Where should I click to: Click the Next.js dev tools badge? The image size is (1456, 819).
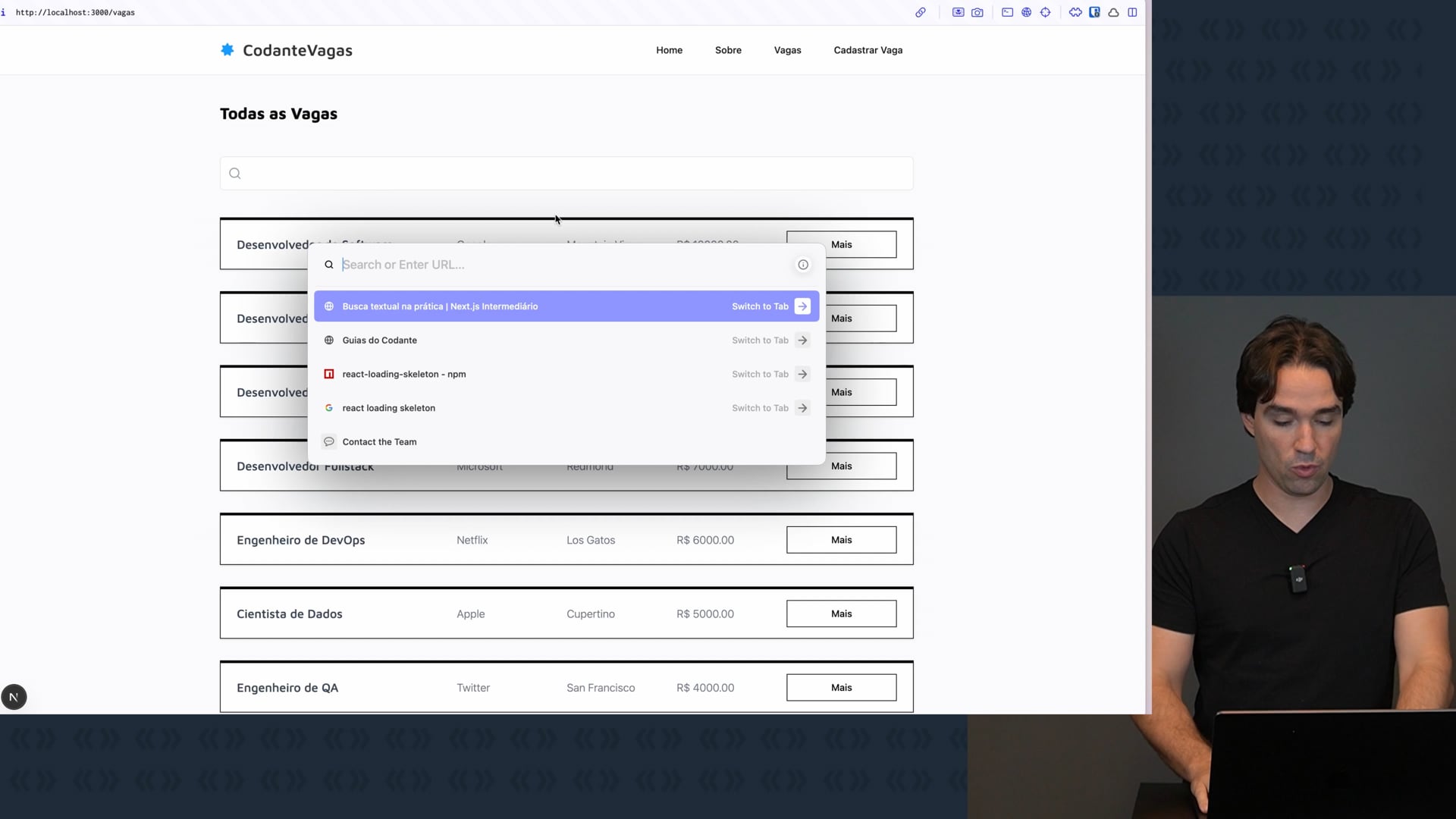pos(14,697)
